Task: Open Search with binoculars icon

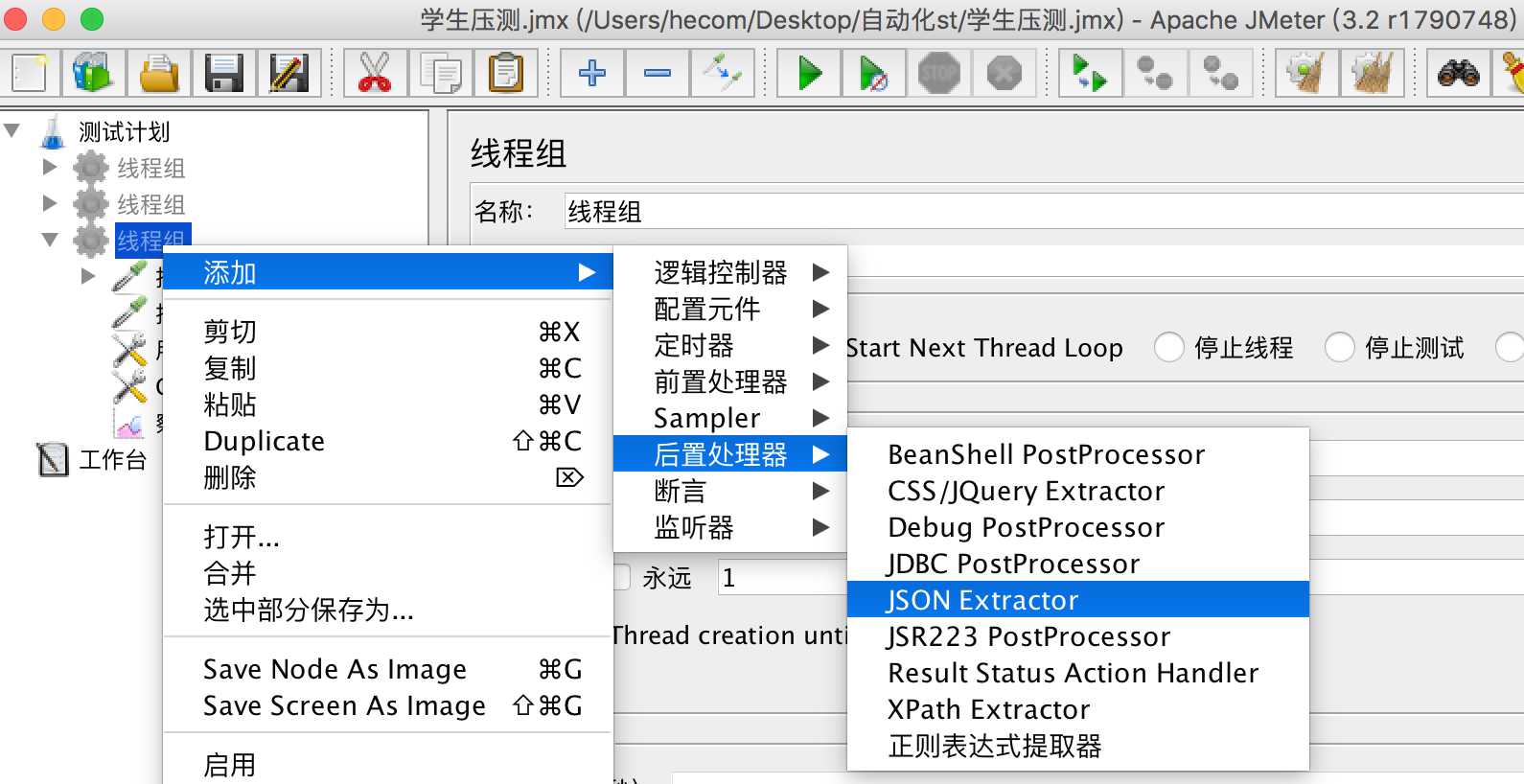Action: (x=1458, y=73)
